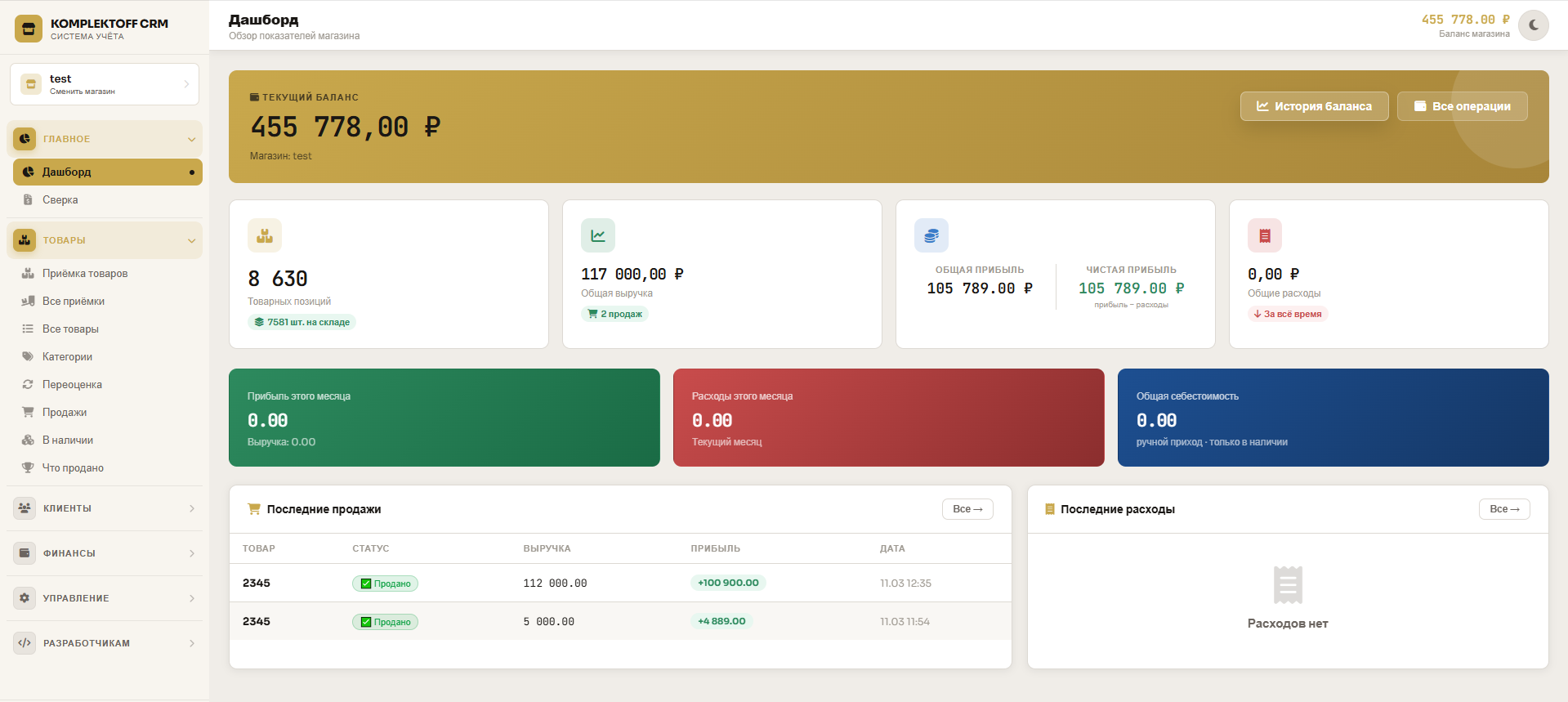The height and width of the screenshot is (702, 1568).
Task: Click the revenue chart card icon
Action: 598,235
